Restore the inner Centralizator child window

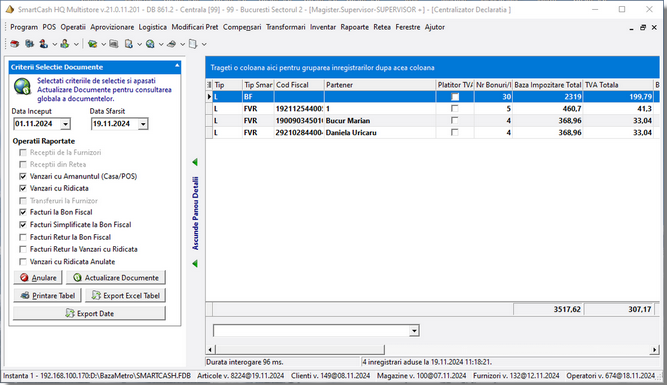(643, 27)
